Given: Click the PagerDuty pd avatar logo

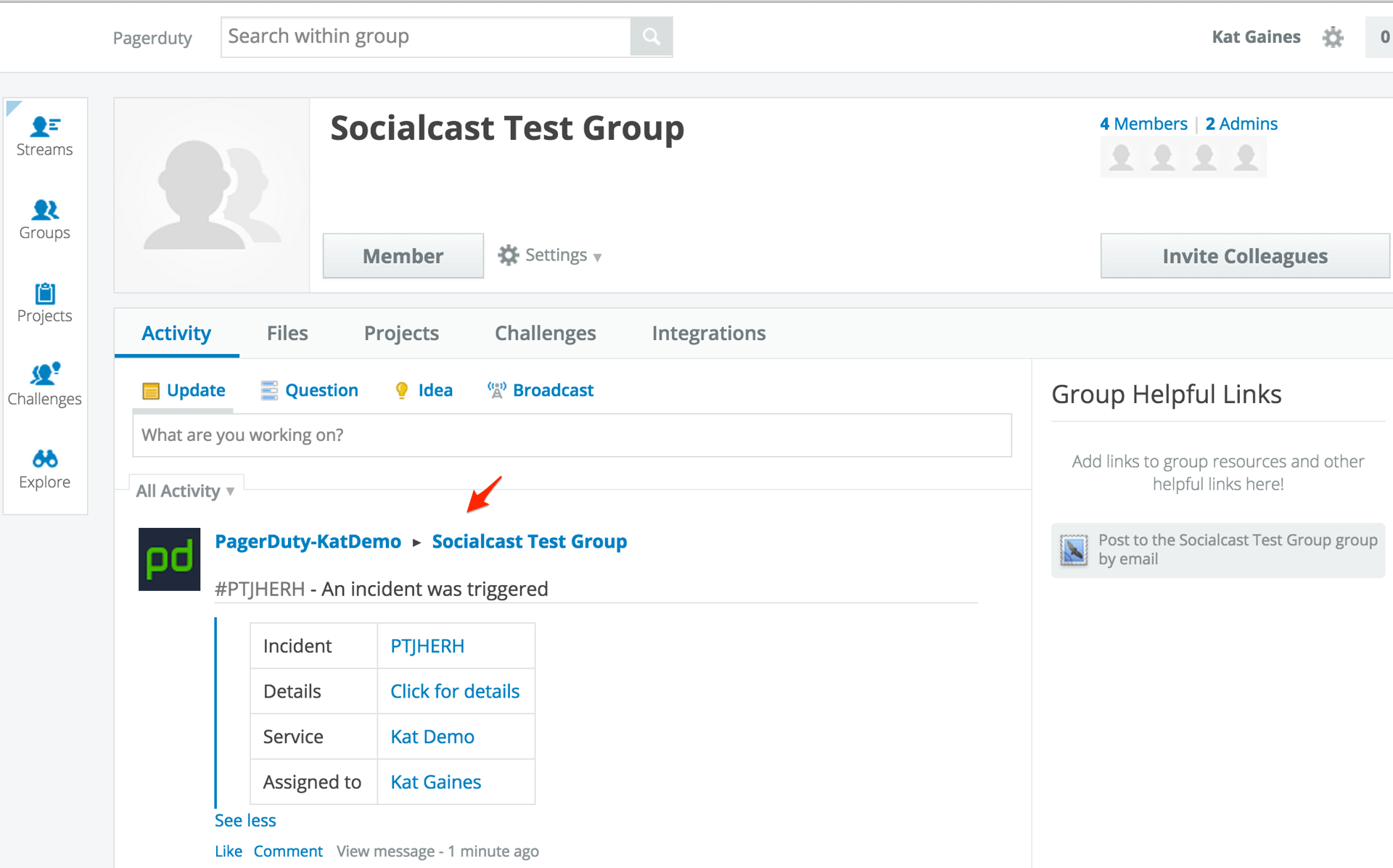Looking at the screenshot, I should pos(169,559).
